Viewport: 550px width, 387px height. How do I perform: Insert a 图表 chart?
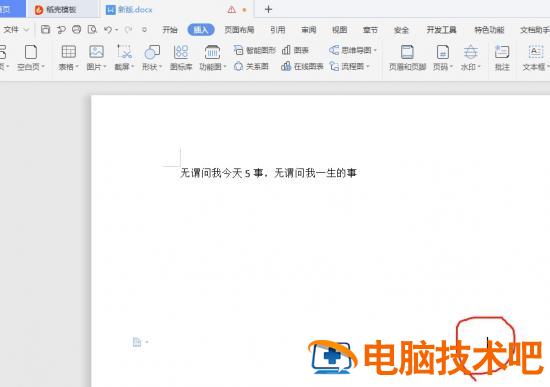point(295,50)
